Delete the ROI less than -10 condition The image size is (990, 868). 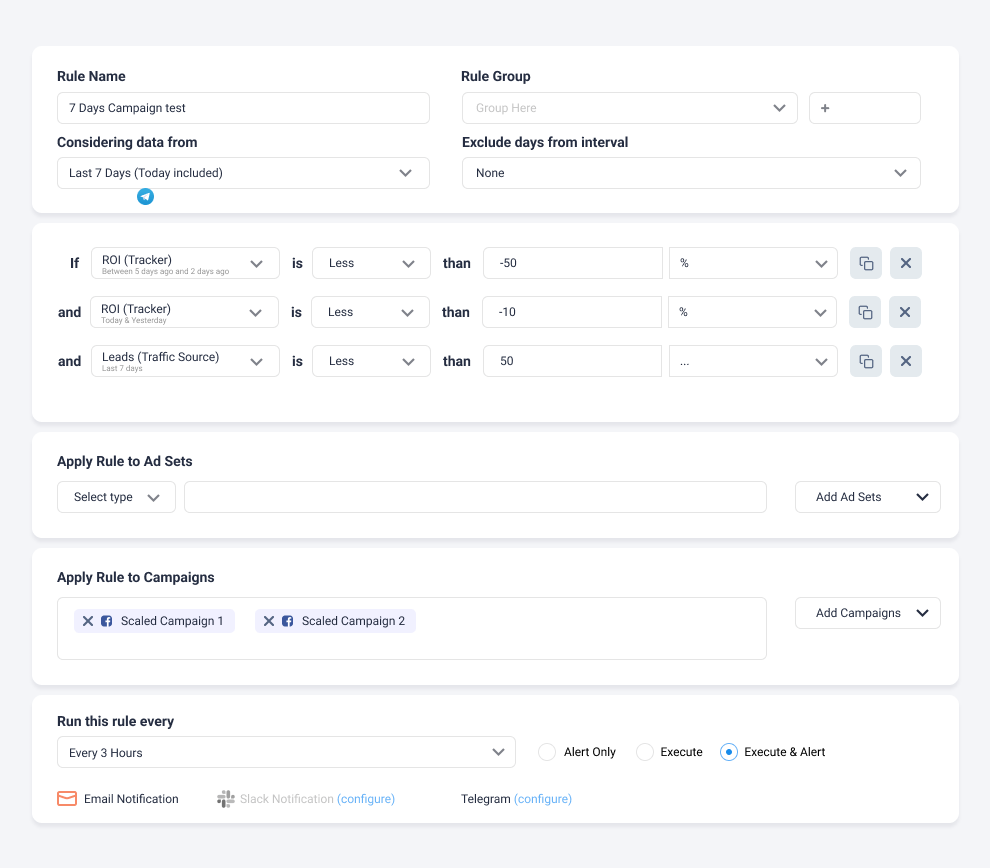click(x=905, y=312)
